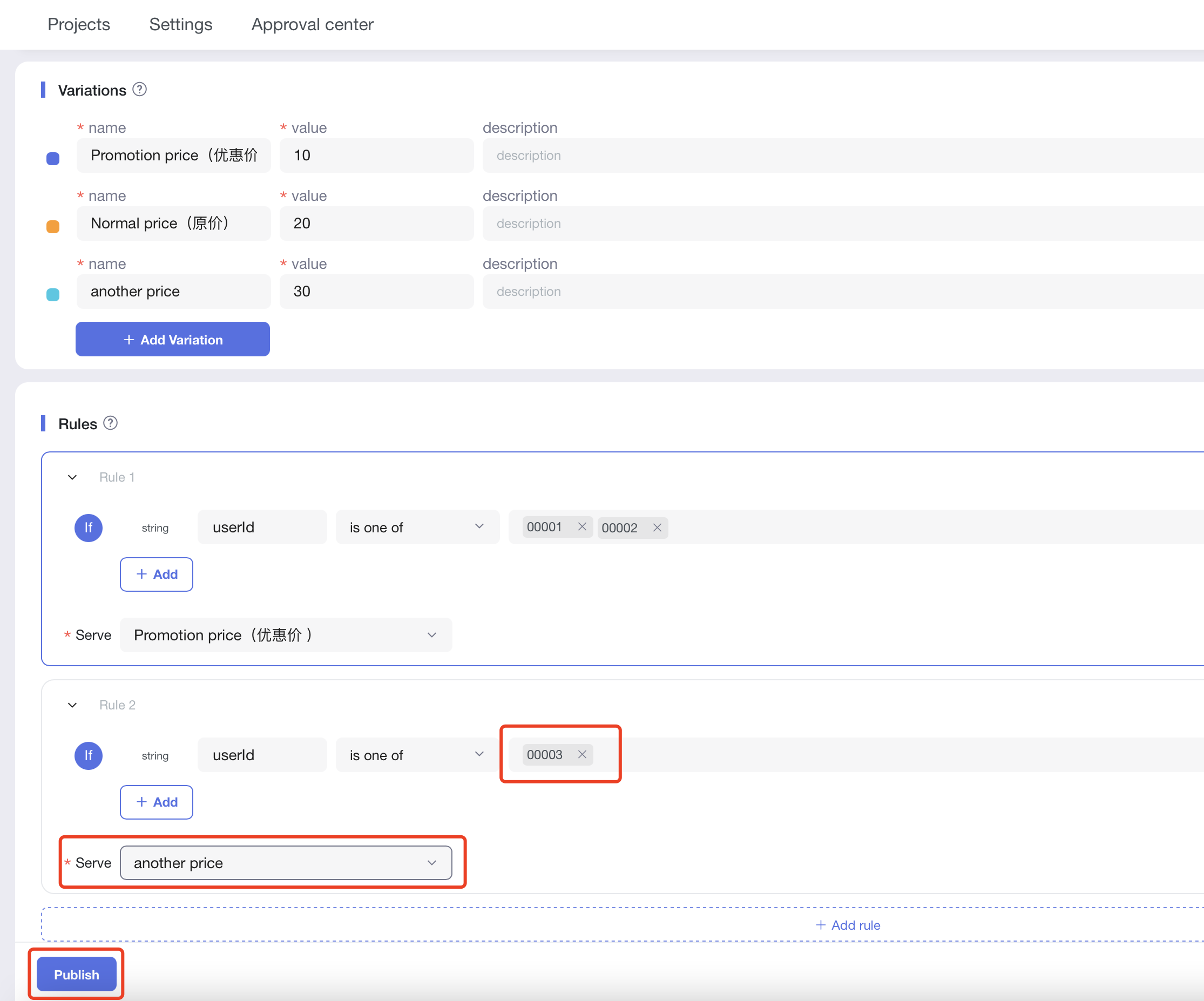Image resolution: width=1204 pixels, height=1001 pixels.
Task: Click the Rule 2 collapse chevron
Action: [71, 705]
